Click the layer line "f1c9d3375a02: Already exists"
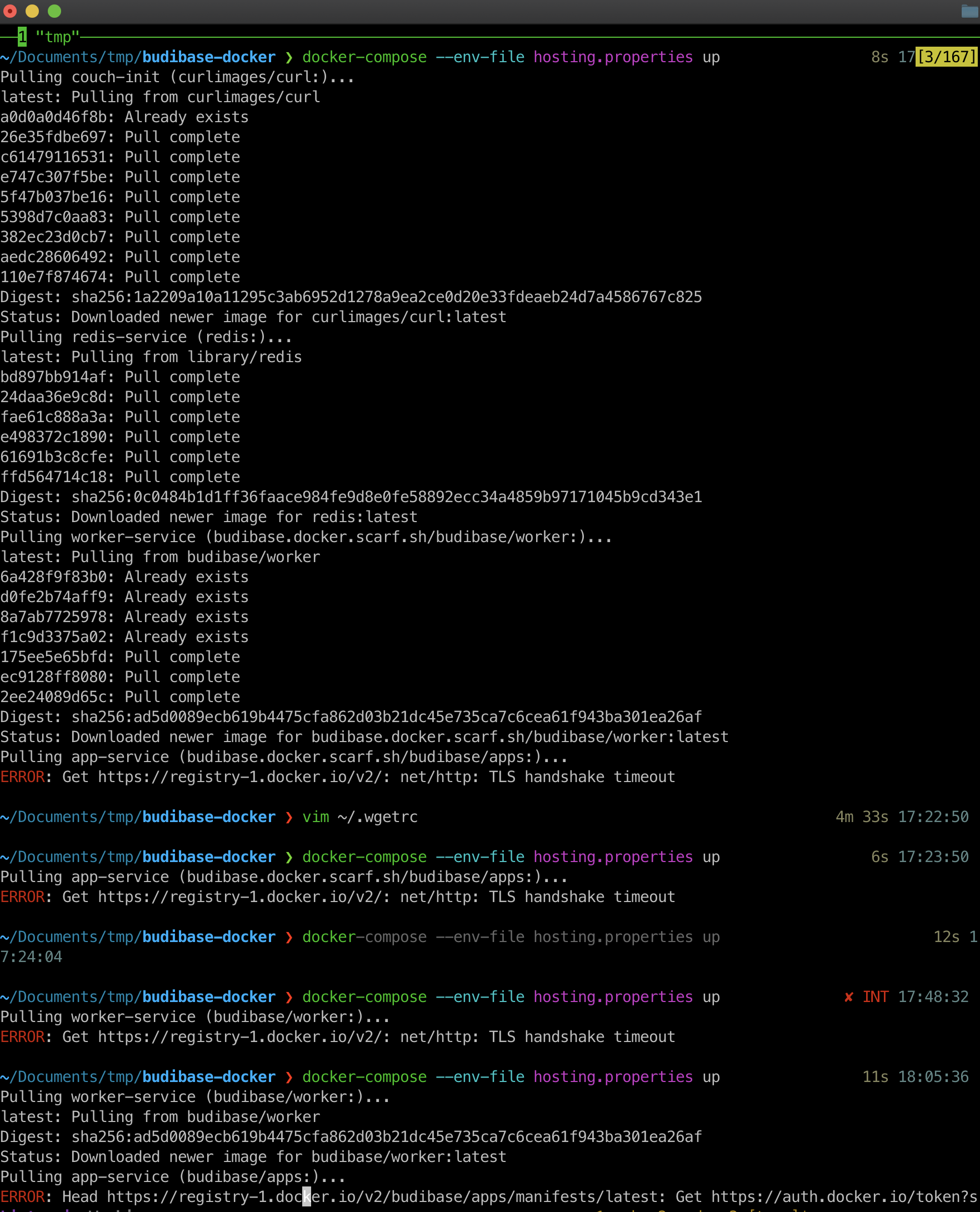 click(x=124, y=637)
